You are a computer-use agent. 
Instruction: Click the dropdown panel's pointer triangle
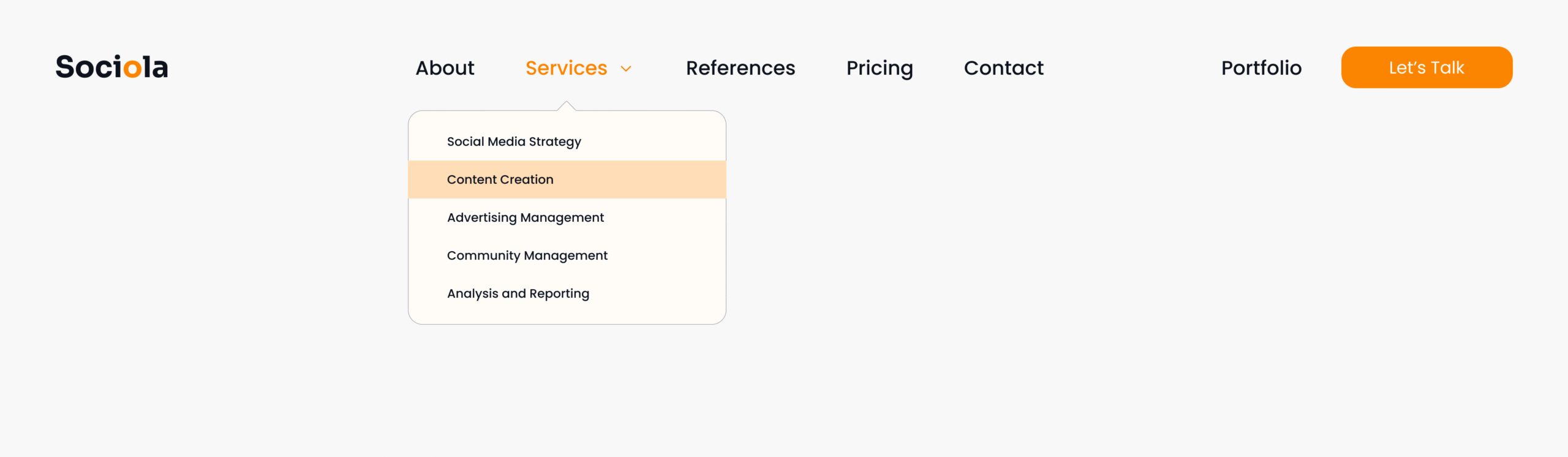(x=567, y=106)
